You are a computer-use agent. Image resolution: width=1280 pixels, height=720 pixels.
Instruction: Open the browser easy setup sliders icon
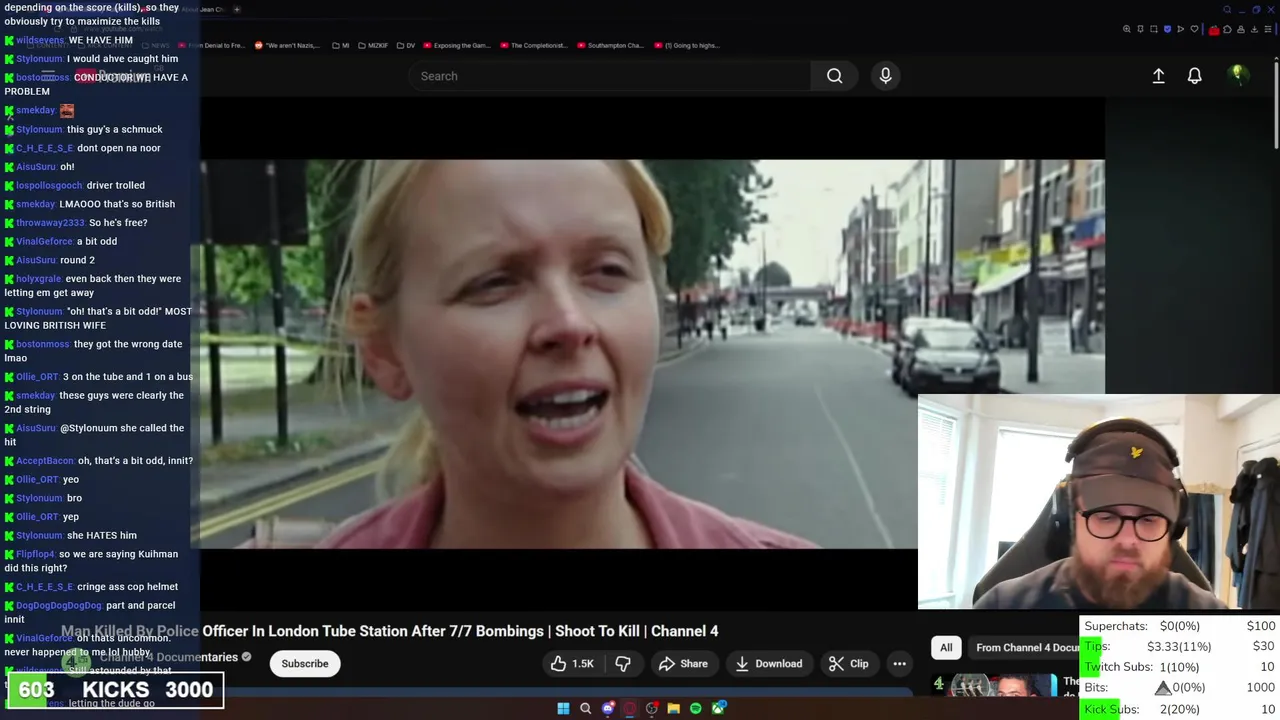(1268, 29)
